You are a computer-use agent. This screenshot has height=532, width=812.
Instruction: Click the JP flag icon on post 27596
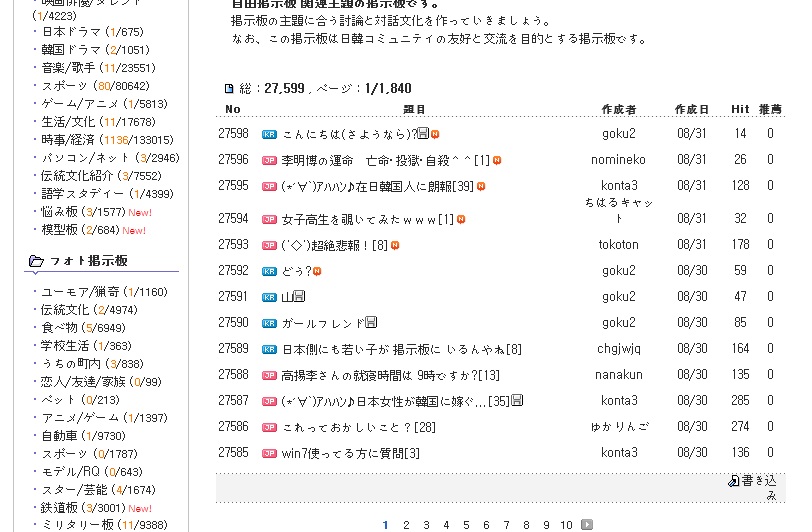point(269,160)
